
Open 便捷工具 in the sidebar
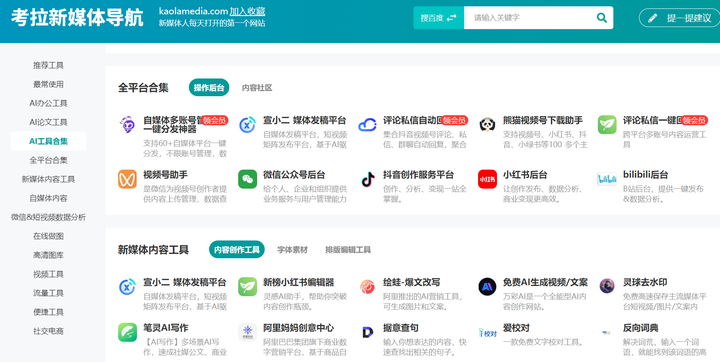(x=48, y=312)
